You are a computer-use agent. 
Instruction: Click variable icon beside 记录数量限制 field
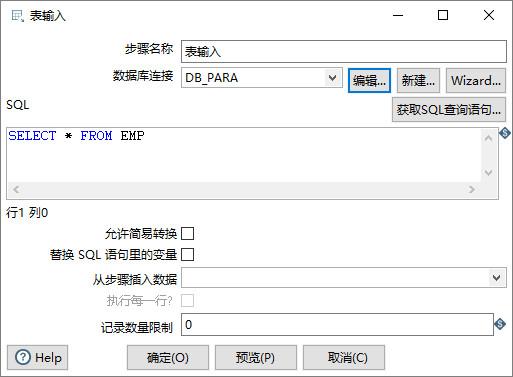pyautogui.click(x=500, y=324)
